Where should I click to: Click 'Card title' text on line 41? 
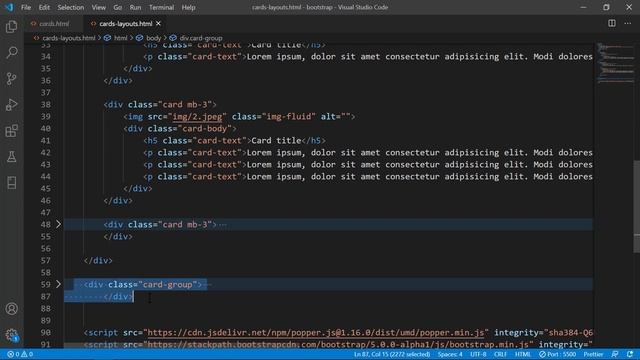[276, 140]
